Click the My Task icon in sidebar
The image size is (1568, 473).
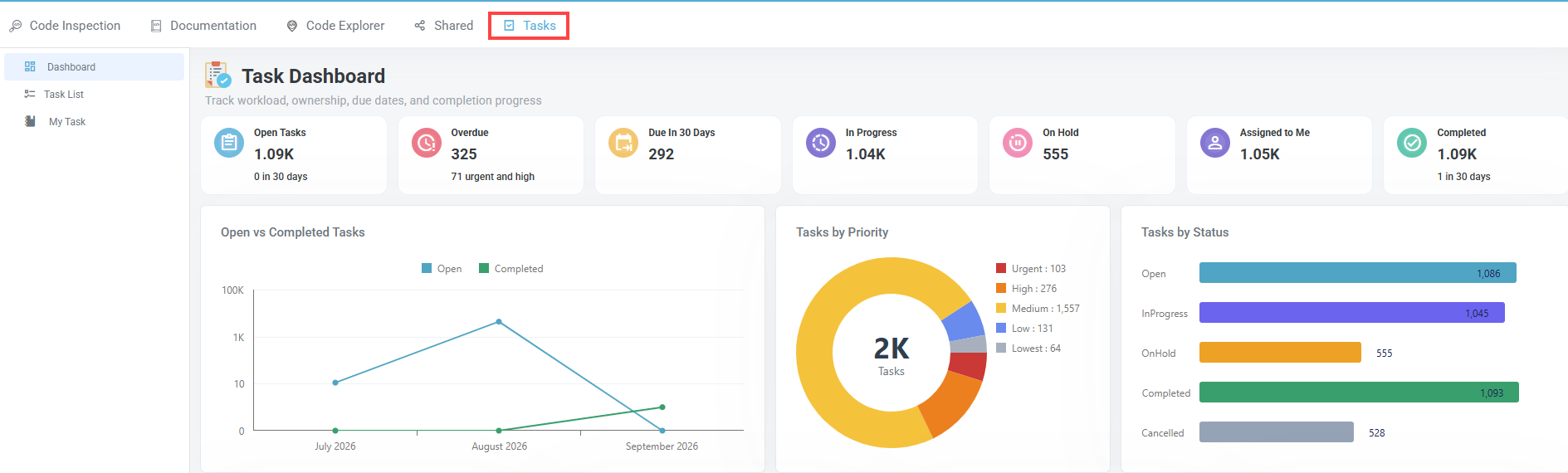(x=31, y=121)
